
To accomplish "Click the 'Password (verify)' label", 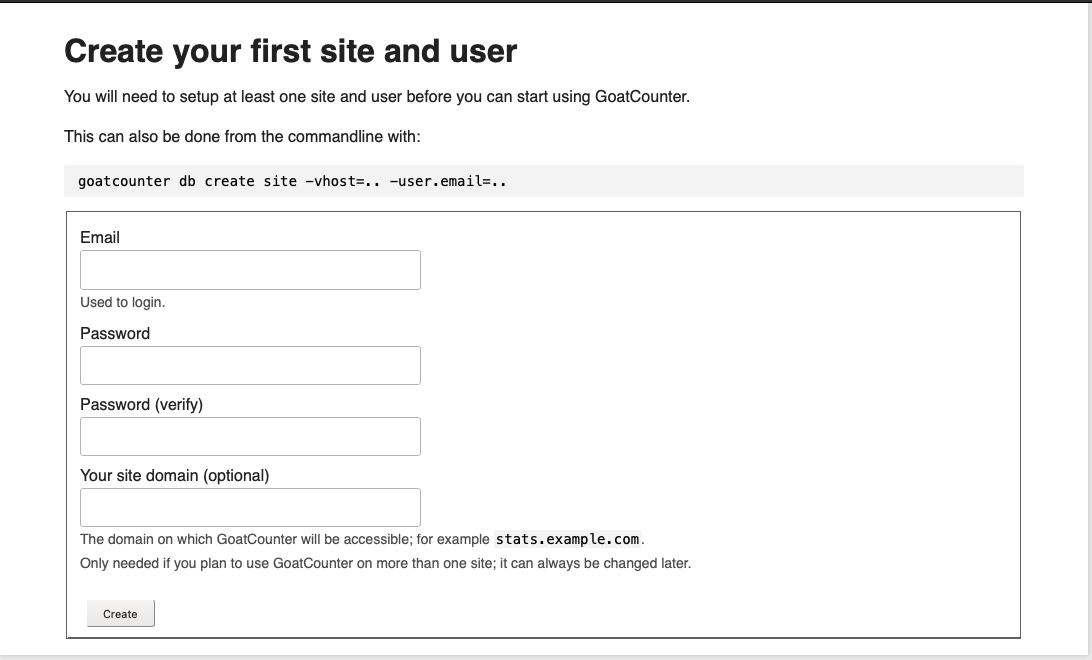I will (141, 404).
